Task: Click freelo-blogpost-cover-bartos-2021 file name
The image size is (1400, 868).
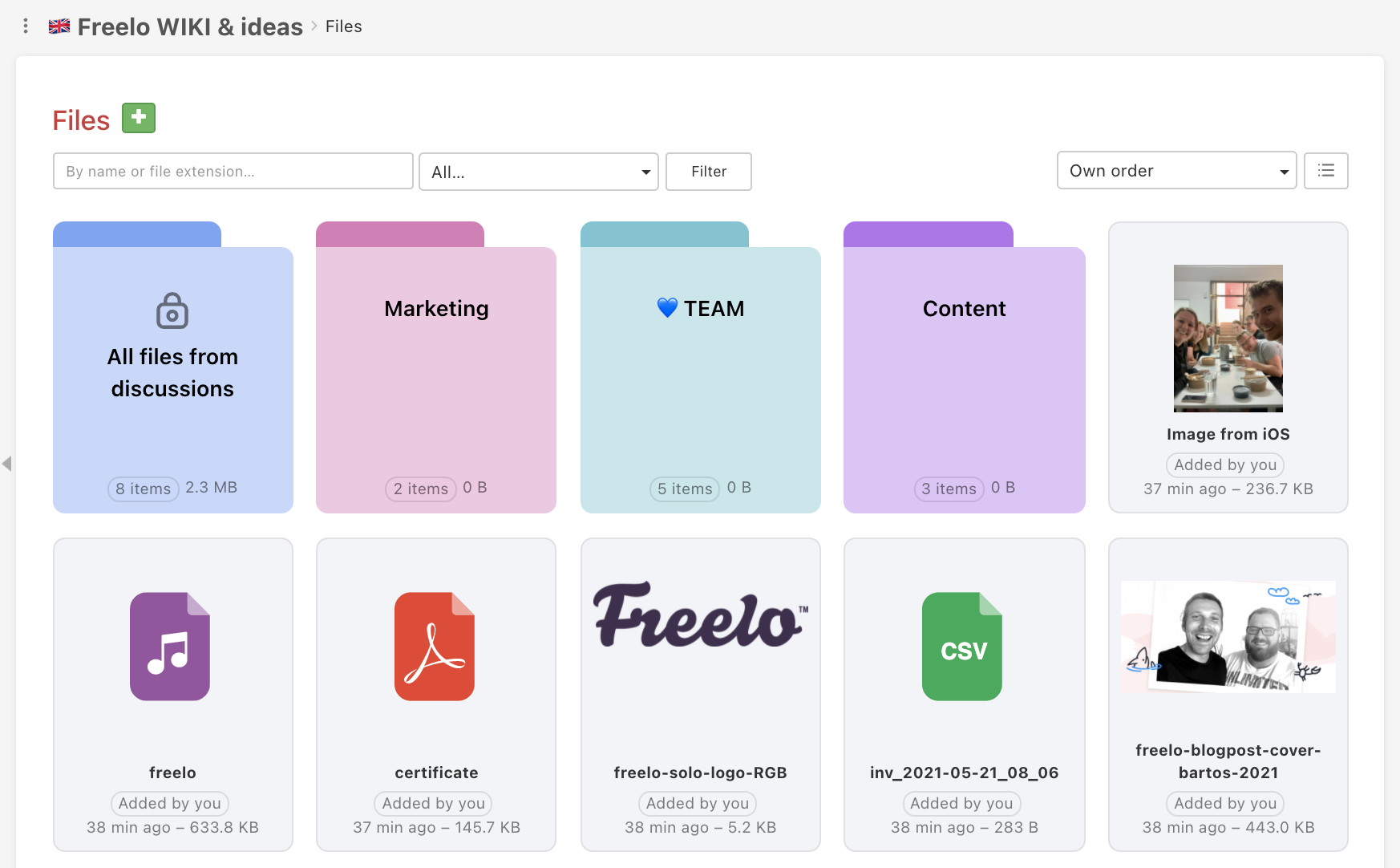Action: pos(1228,761)
